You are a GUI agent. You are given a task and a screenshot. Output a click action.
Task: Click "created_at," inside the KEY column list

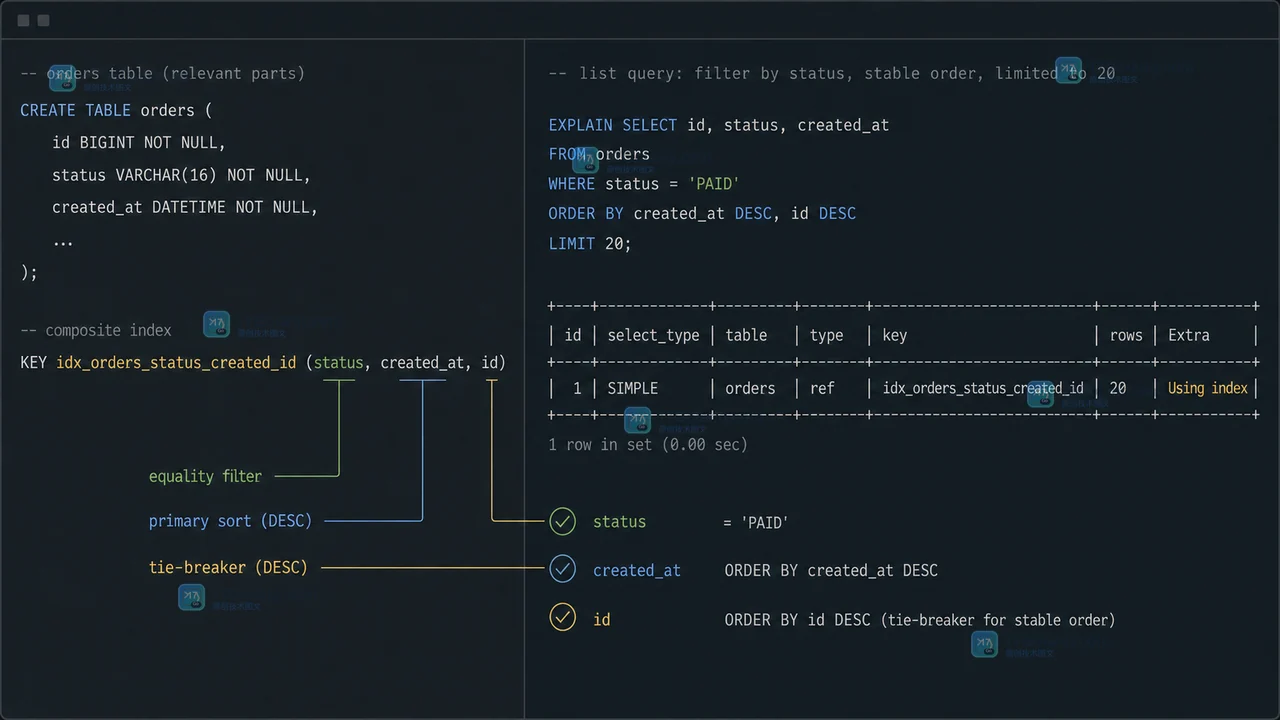click(x=426, y=362)
